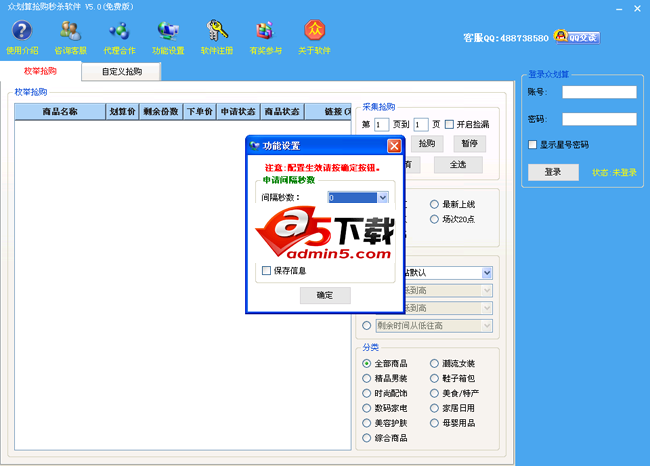Click the end page number field after 页到
The image size is (650, 466).
tap(421, 124)
